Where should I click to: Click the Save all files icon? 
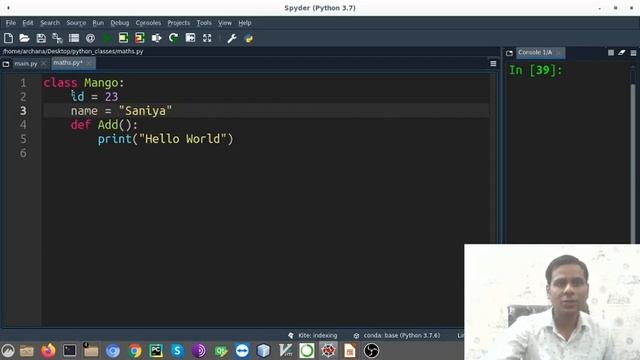[57, 38]
